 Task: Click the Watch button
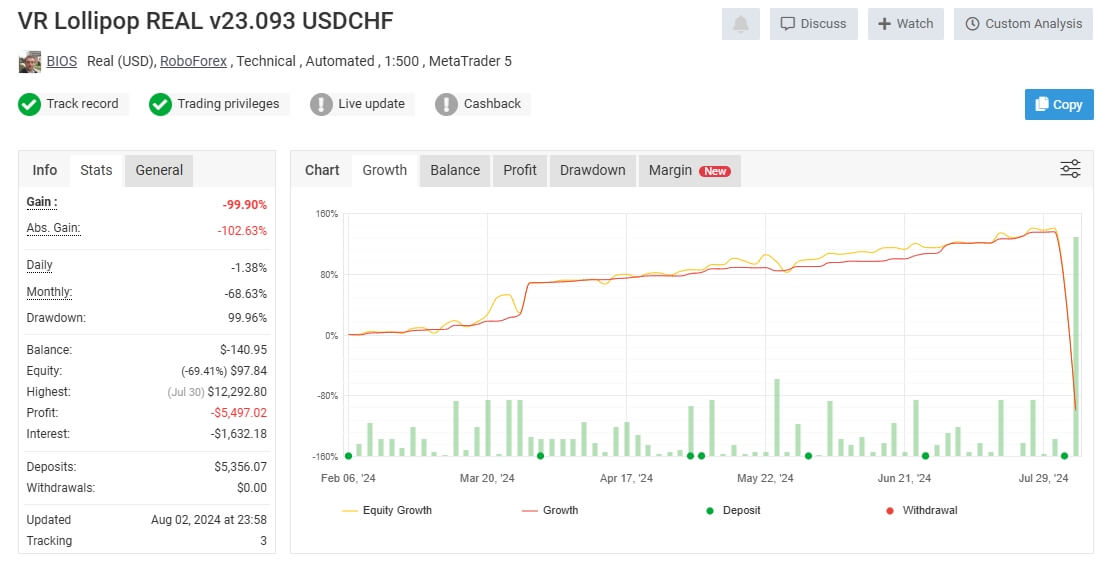pyautogui.click(x=905, y=24)
